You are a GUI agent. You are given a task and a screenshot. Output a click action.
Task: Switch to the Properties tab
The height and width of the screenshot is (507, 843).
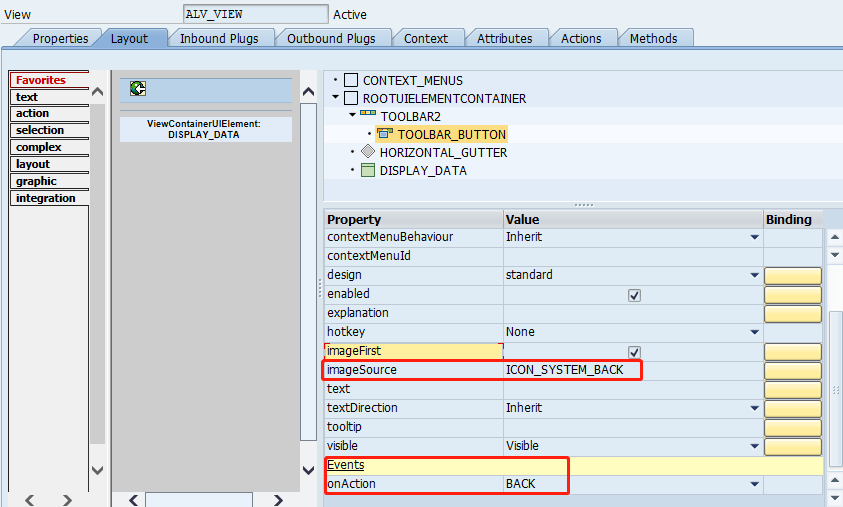coord(60,39)
